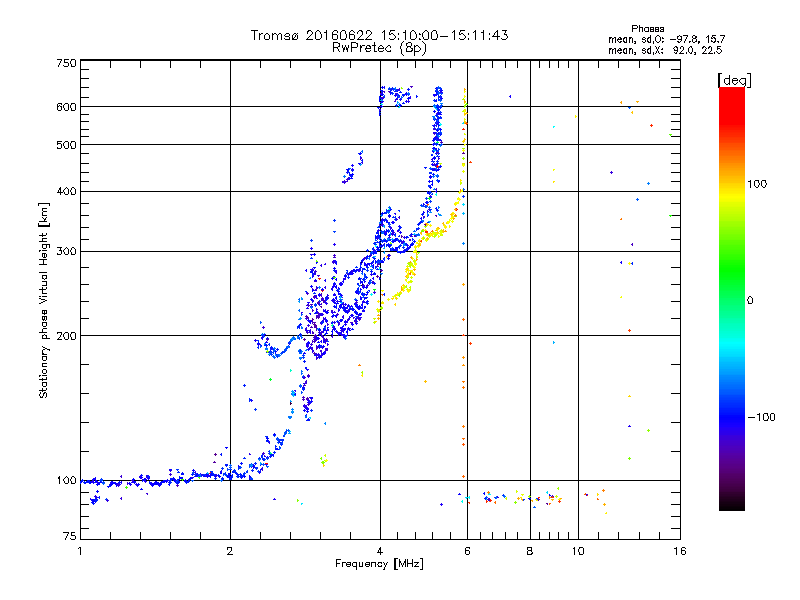Click the colorbar tick label '-100'
This screenshot has height=600, width=800.
761,417
